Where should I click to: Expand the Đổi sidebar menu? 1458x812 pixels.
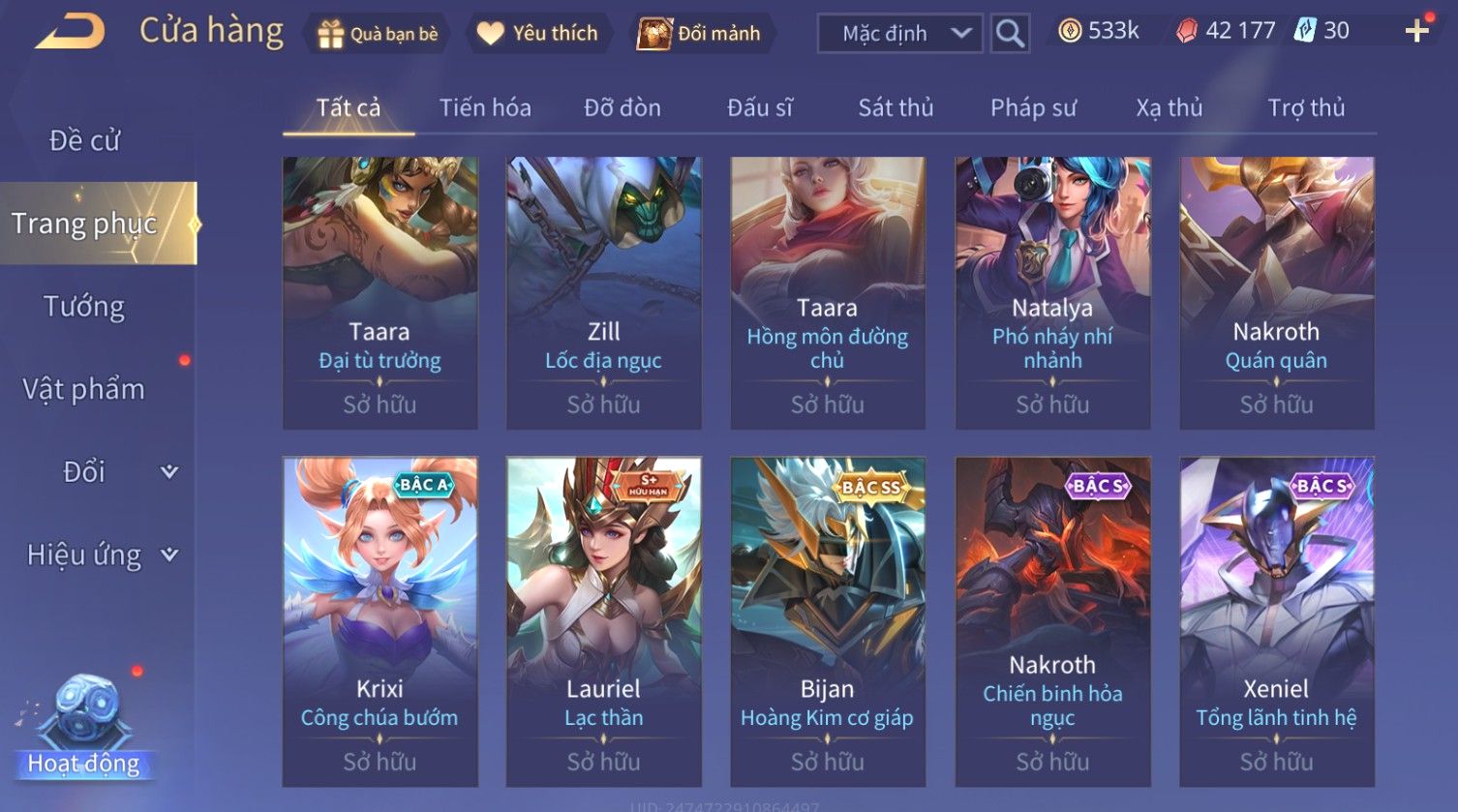[x=169, y=471]
